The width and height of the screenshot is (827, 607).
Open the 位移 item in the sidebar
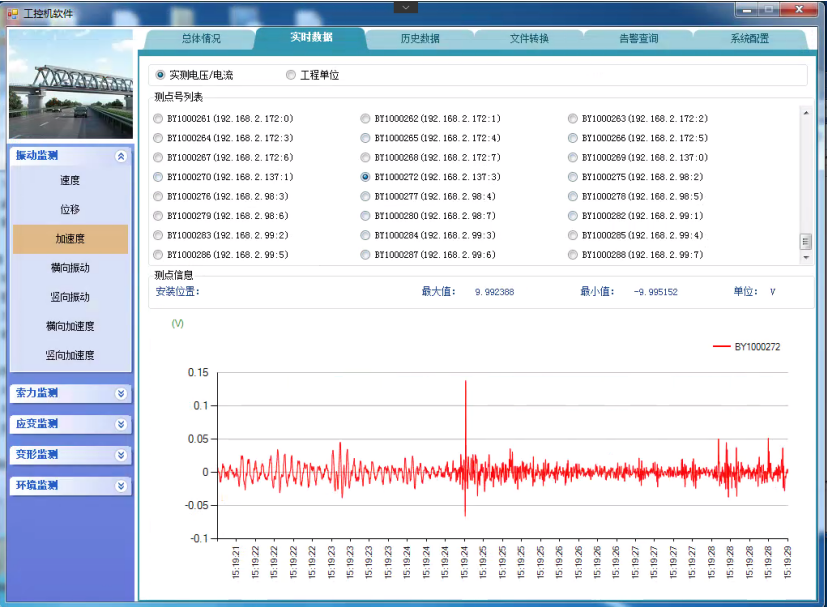(x=70, y=210)
